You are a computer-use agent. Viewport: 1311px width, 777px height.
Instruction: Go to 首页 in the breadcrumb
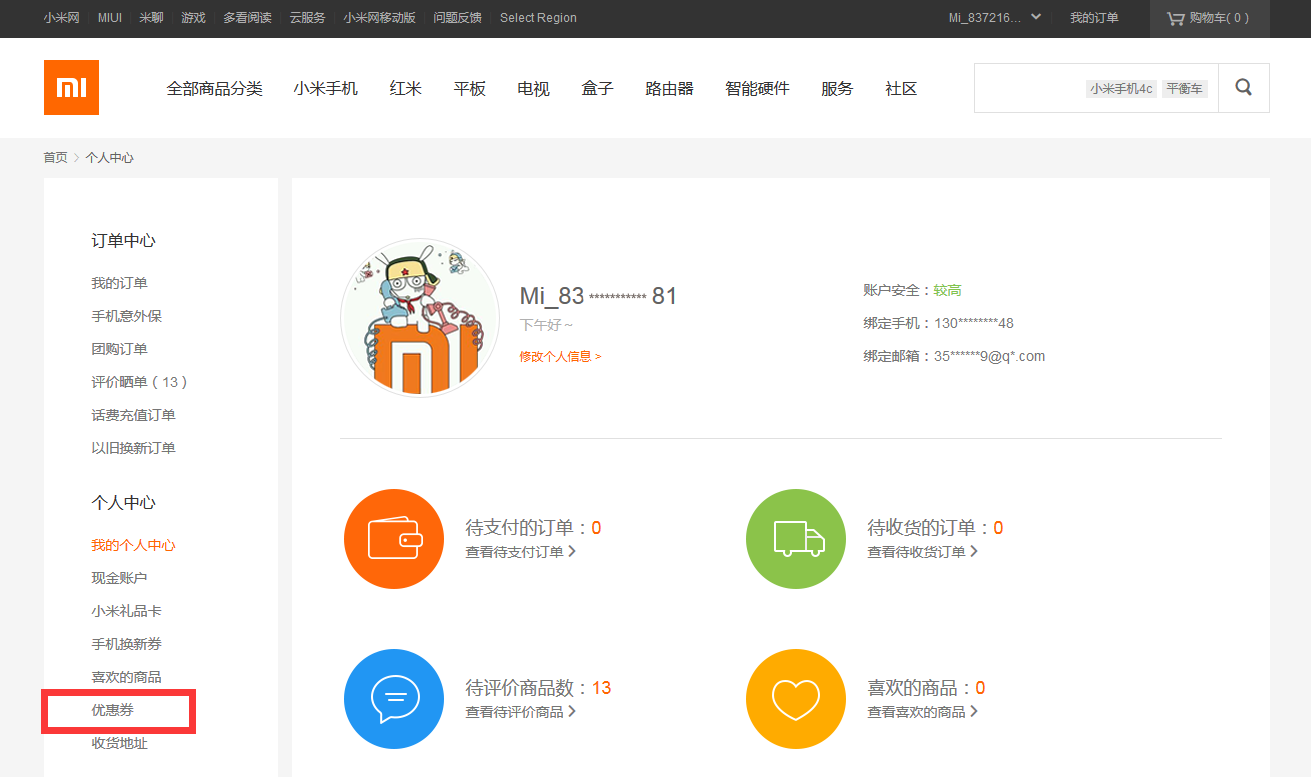pyautogui.click(x=55, y=158)
